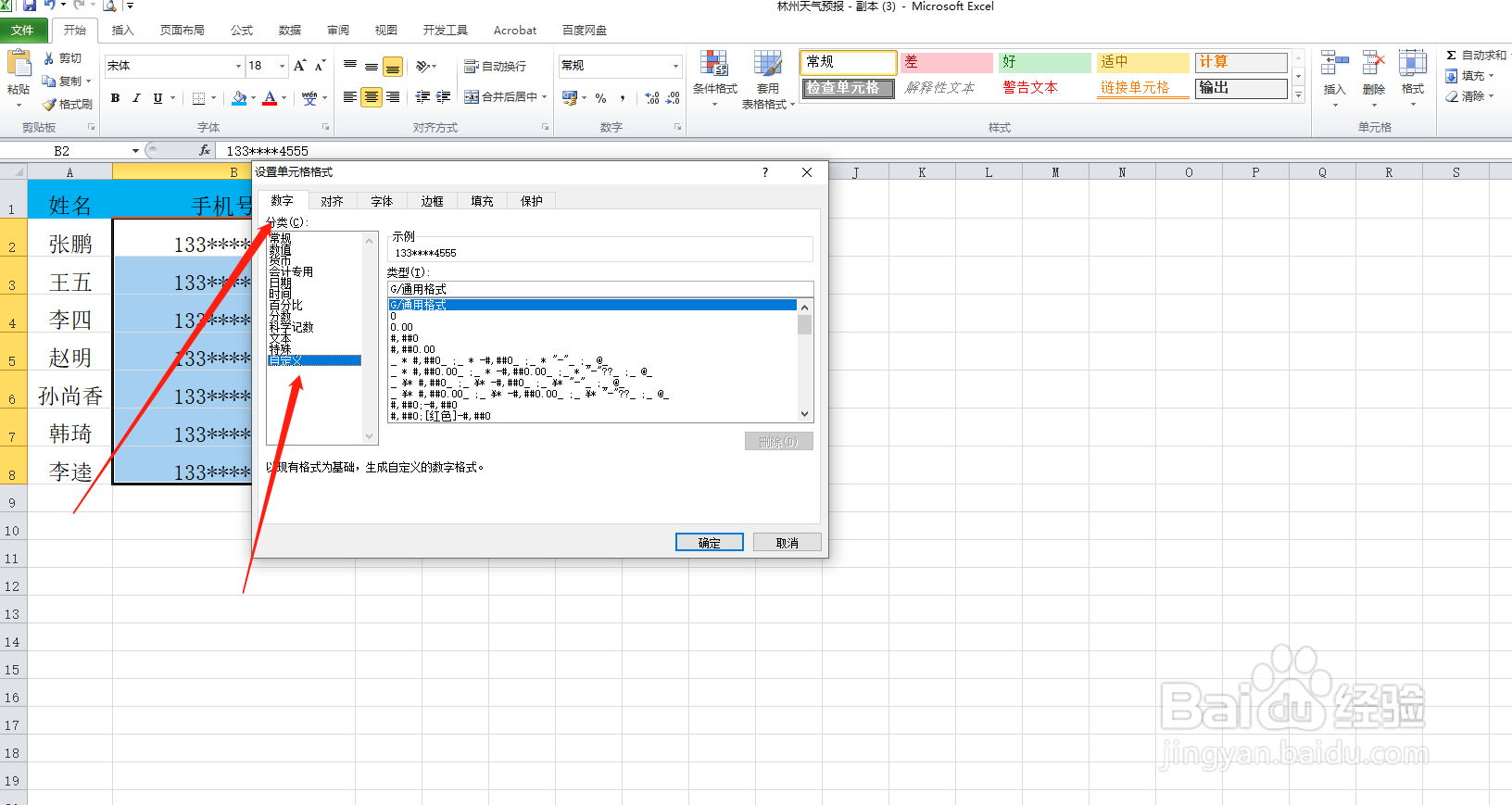This screenshot has width=1512, height=805.
Task: Open the underline style dropdown arrow
Action: 172,97
